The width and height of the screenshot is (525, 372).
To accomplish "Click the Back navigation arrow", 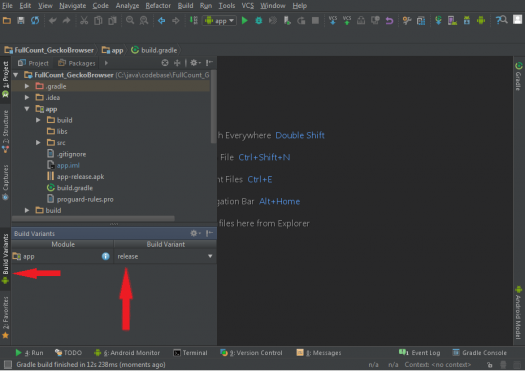I will click(x=162, y=21).
